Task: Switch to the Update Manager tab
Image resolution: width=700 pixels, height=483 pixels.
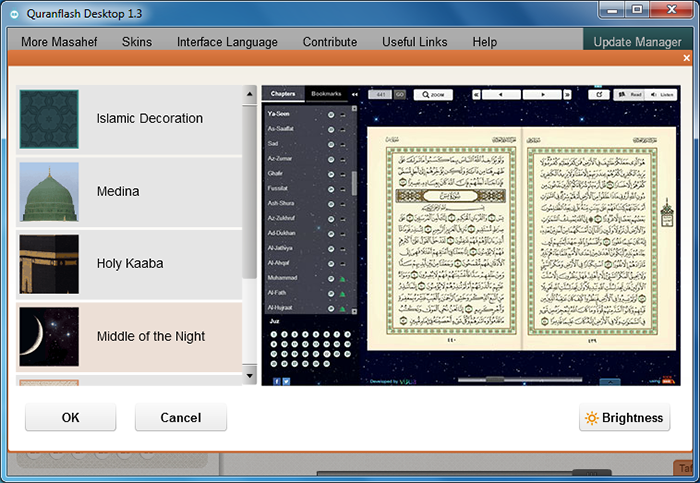Action: pos(639,42)
